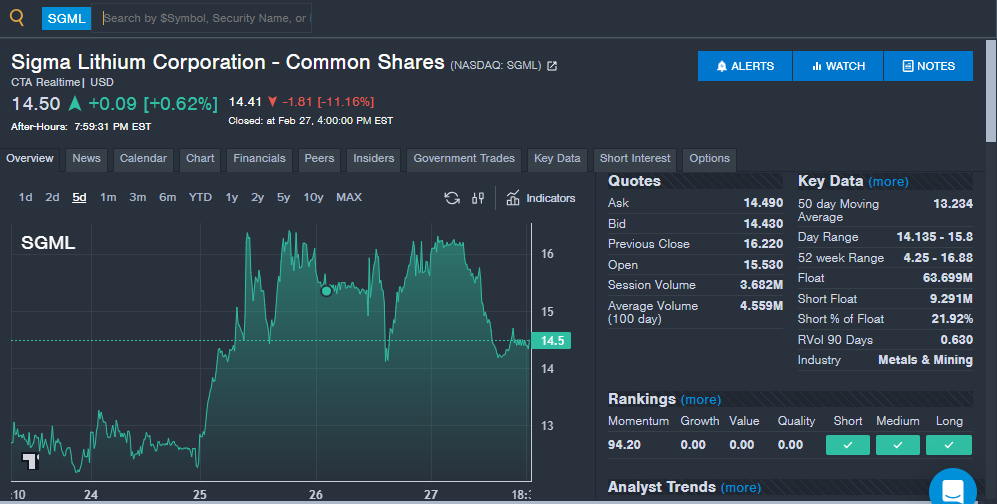
Task: Click the Medium ranking green checkmark
Action: click(898, 445)
